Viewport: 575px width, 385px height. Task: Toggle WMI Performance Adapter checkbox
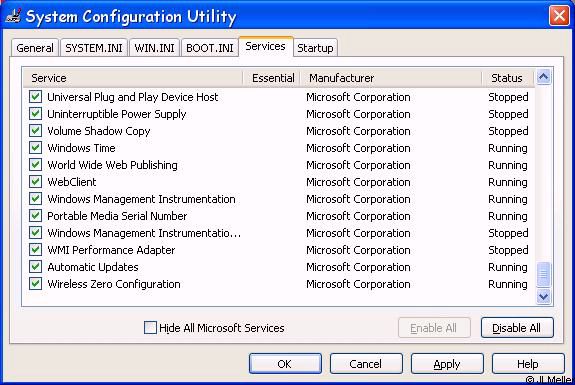(35, 250)
